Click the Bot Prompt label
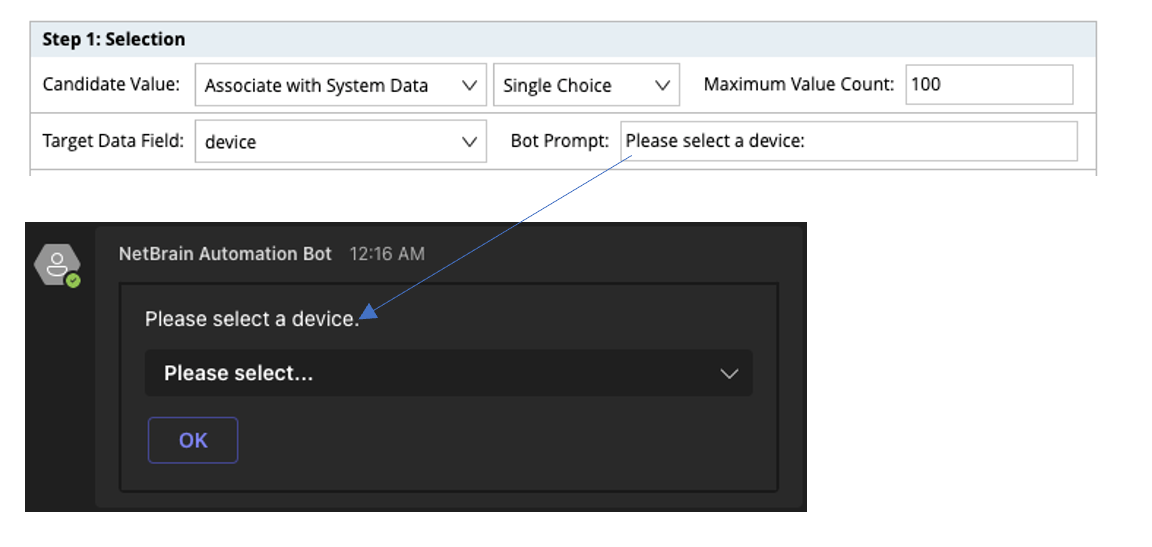This screenshot has width=1152, height=547. (x=559, y=141)
